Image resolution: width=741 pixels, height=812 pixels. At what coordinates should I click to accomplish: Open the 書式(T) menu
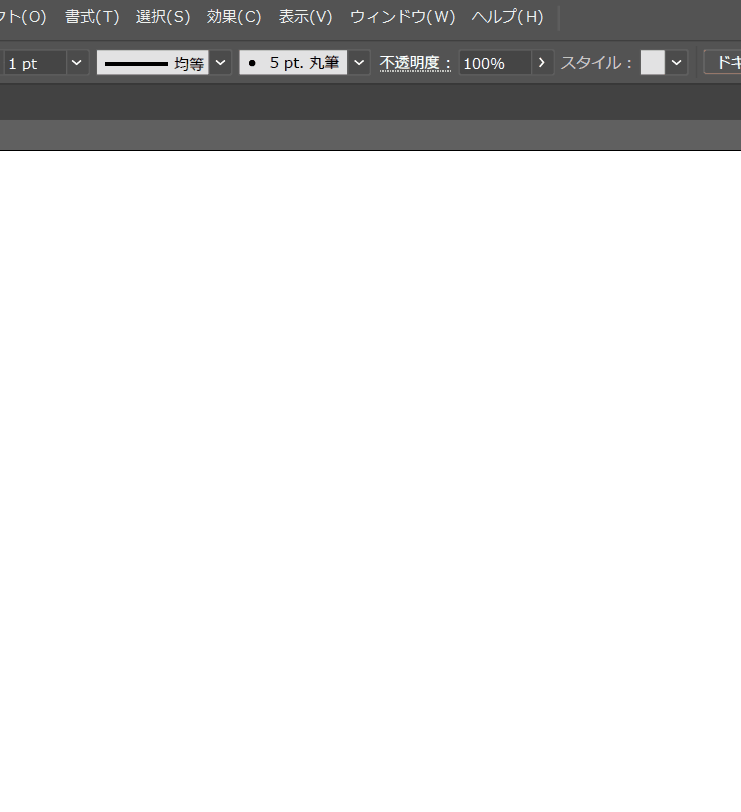91,17
